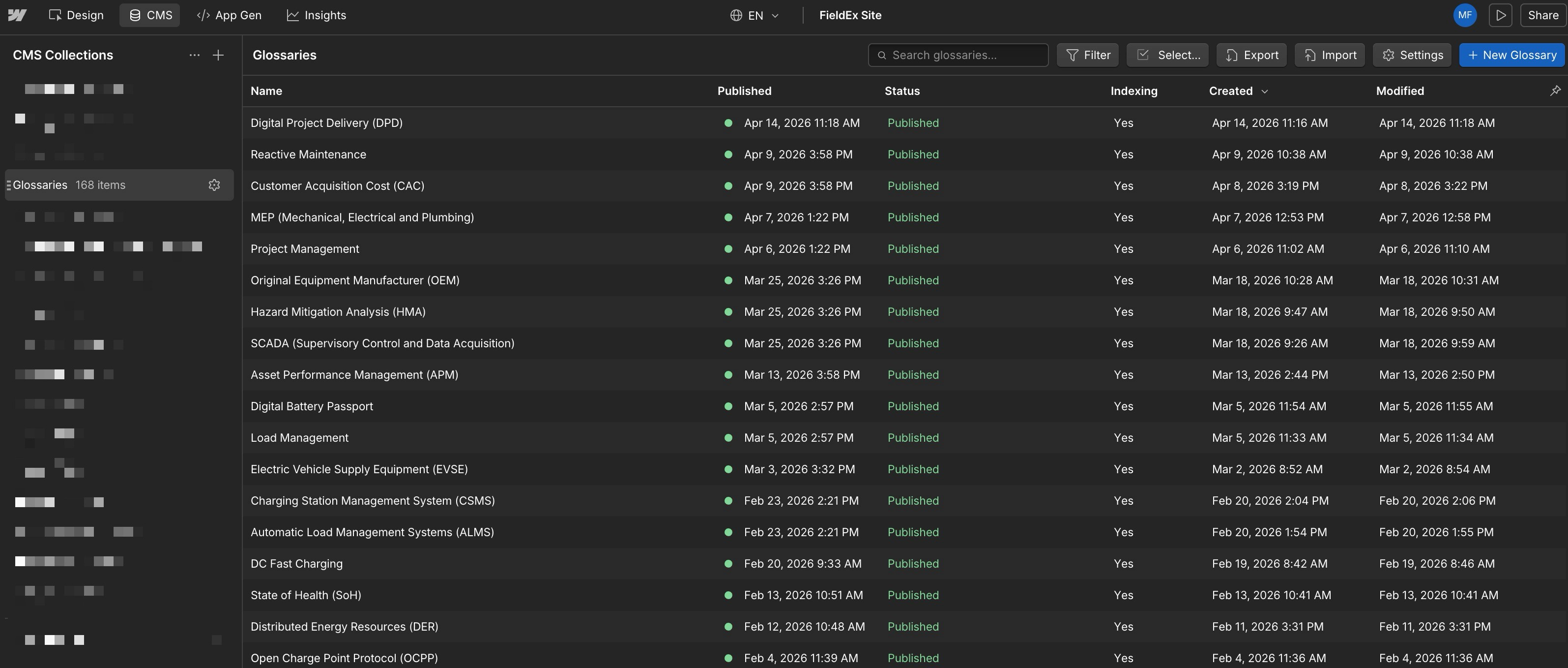This screenshot has width=1568, height=668.
Task: Add a new CMS collection with plus icon
Action: 218,56
